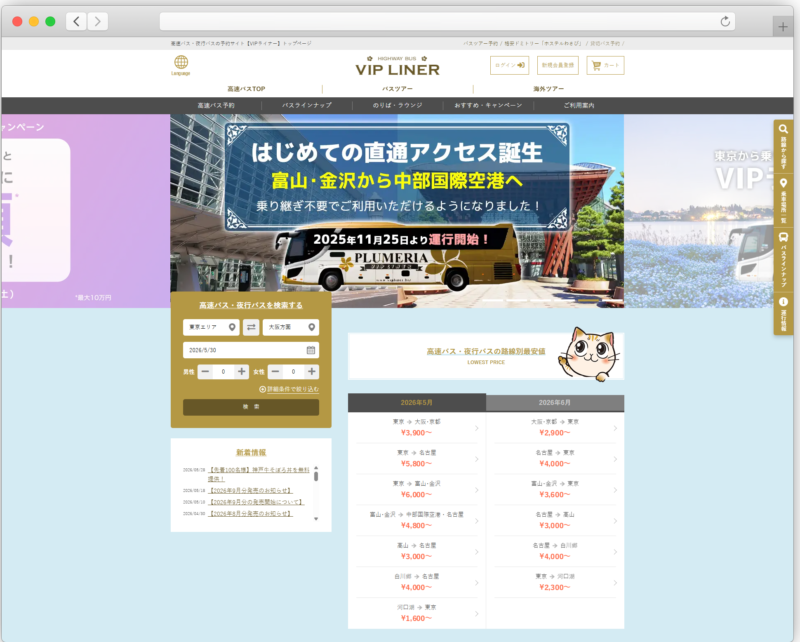The width and height of the screenshot is (800, 642).
Task: Switch to 2026年5月 price tab
Action: pos(417,403)
